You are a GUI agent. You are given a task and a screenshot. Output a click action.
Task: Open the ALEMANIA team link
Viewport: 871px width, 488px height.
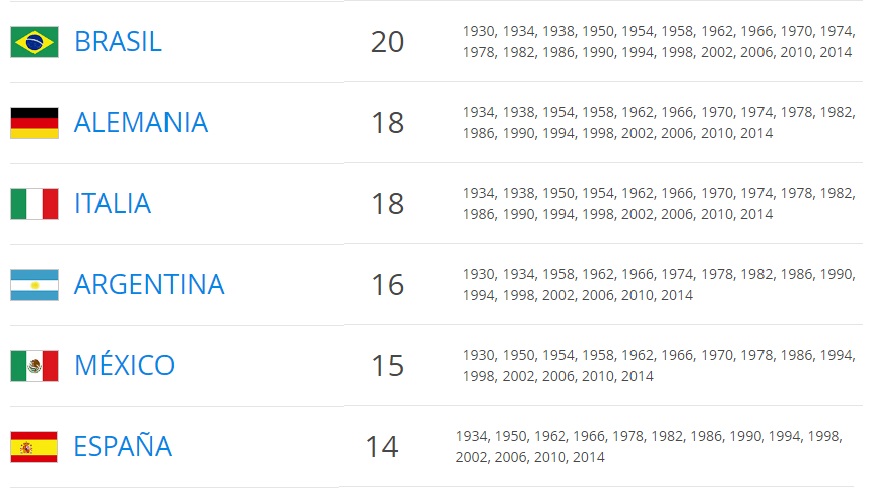coord(141,123)
